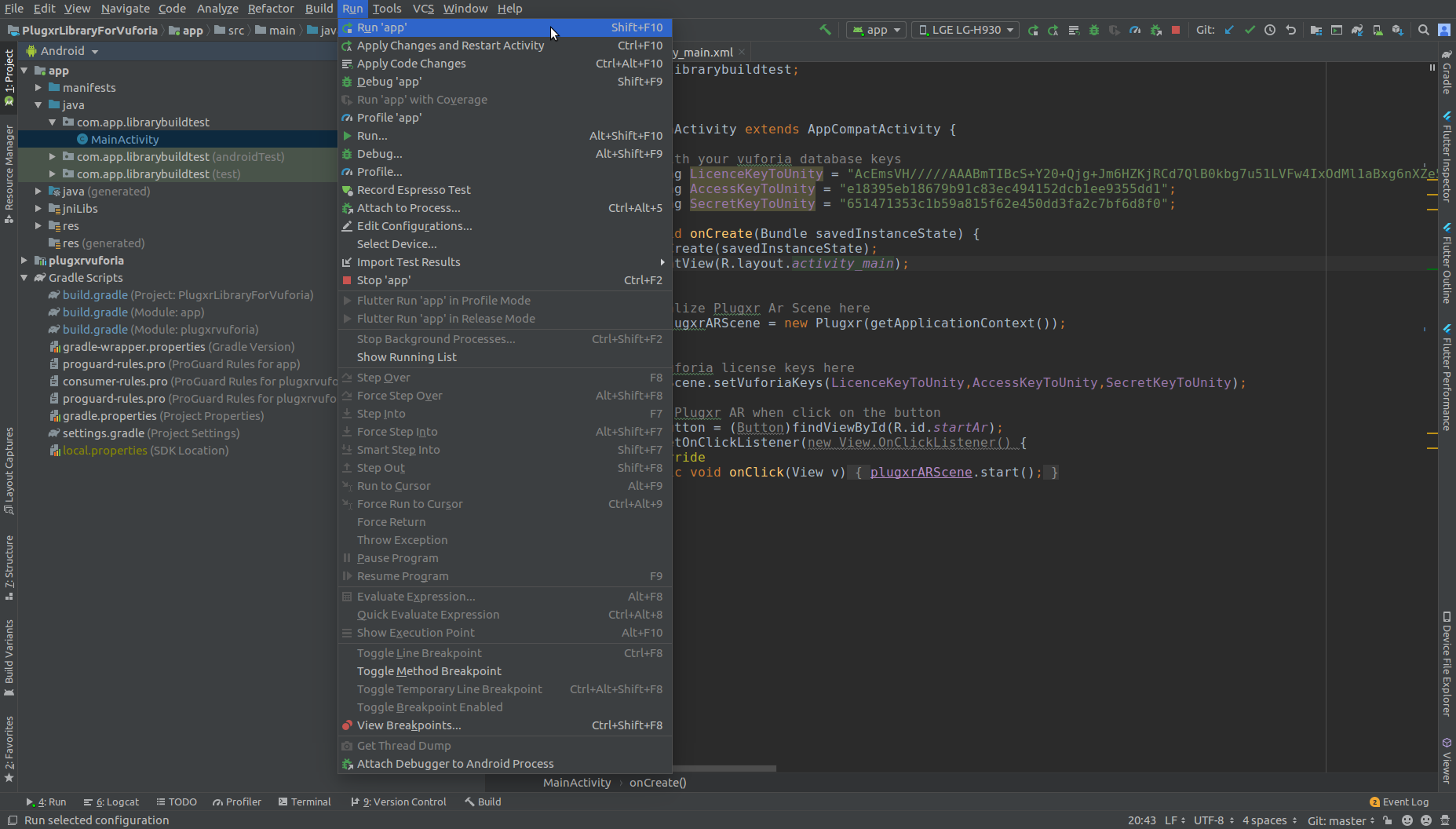Viewport: 1456px width, 829px height.
Task: Open the Terminal tool window
Action: [305, 802]
